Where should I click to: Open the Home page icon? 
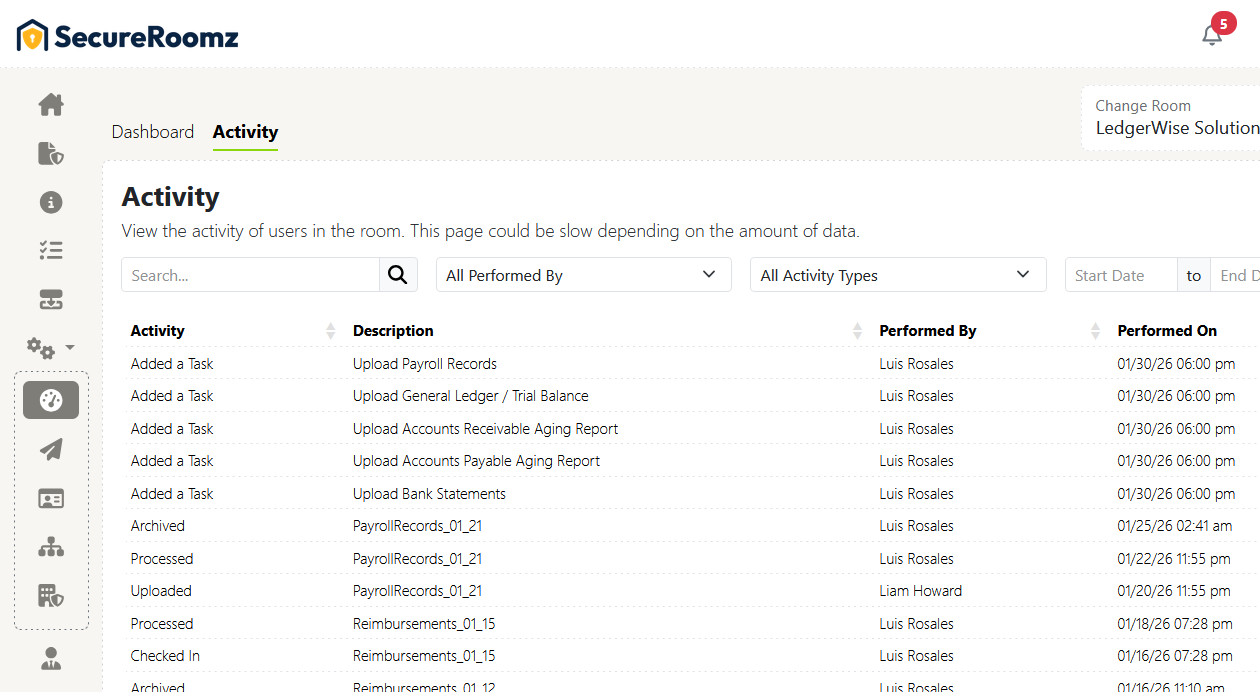pos(50,104)
